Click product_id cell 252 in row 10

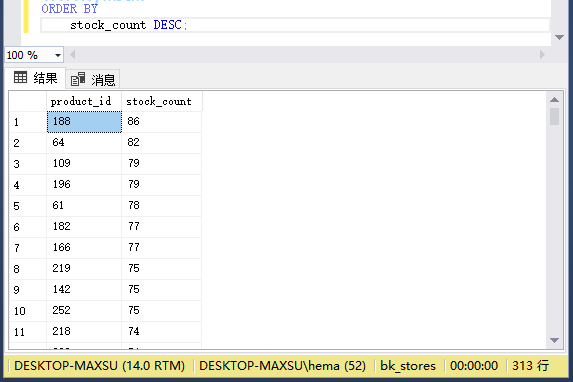point(84,311)
